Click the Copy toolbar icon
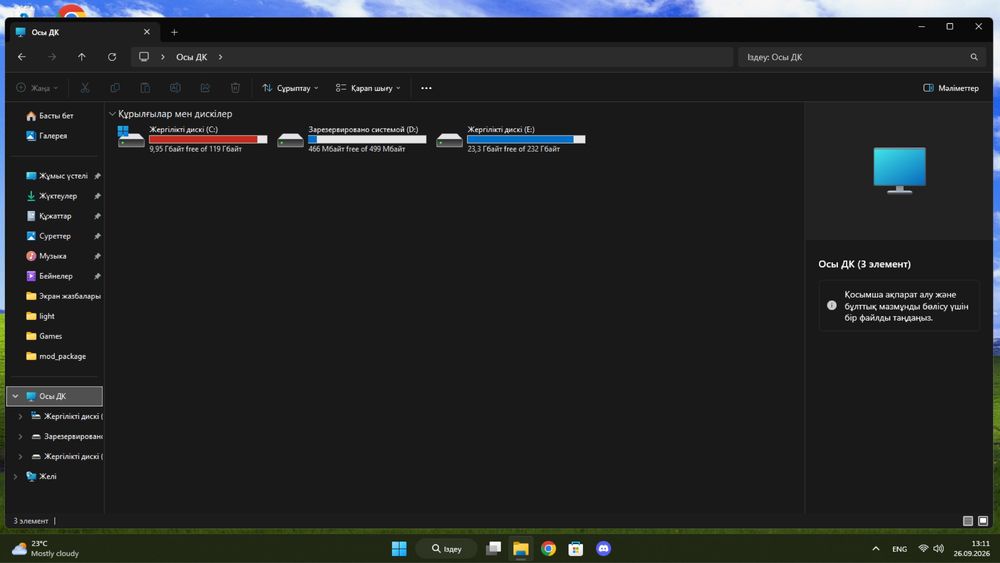This screenshot has height=563, width=1000. [x=115, y=88]
